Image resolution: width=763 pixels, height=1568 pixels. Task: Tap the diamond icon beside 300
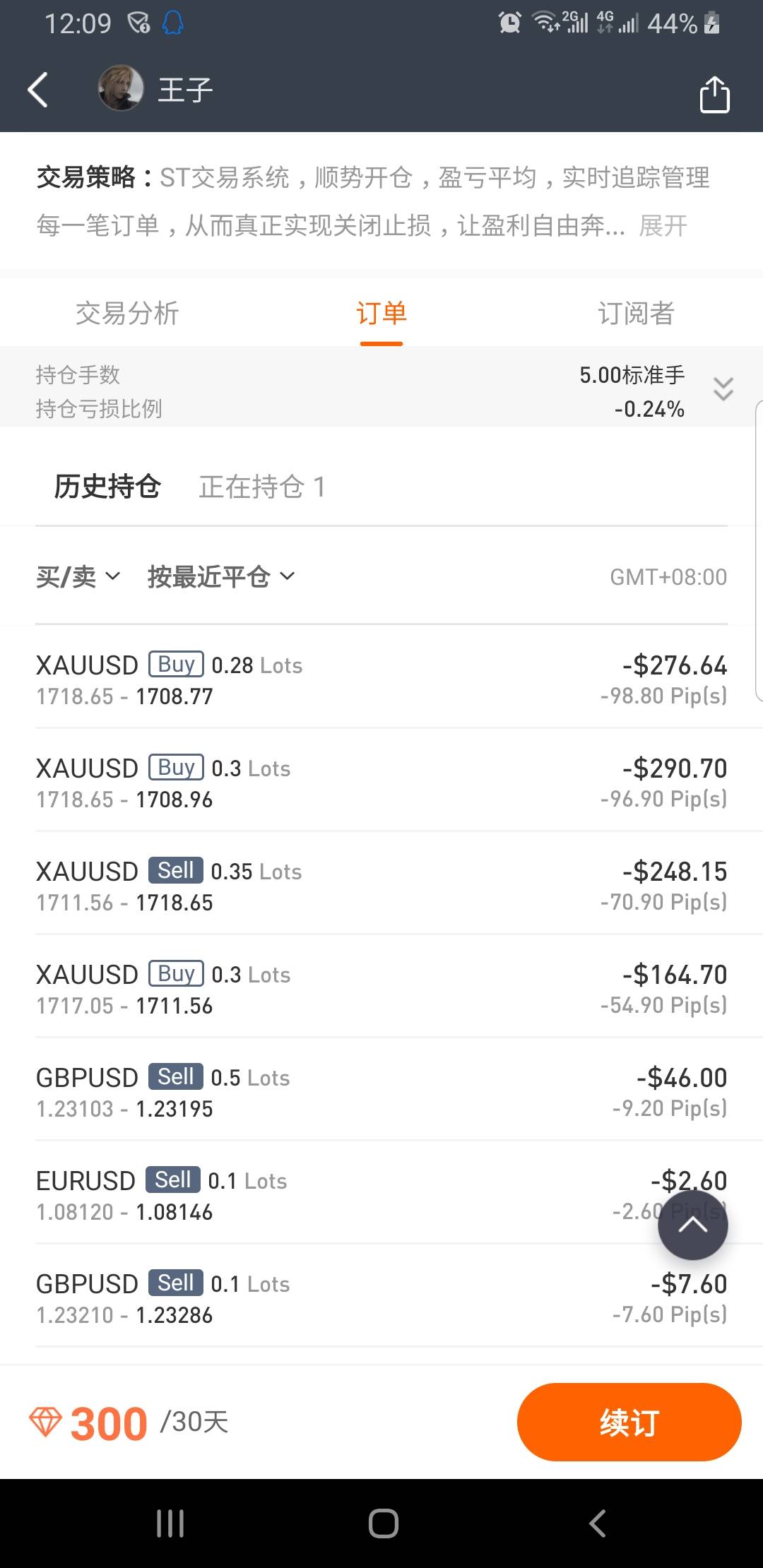click(x=45, y=1422)
